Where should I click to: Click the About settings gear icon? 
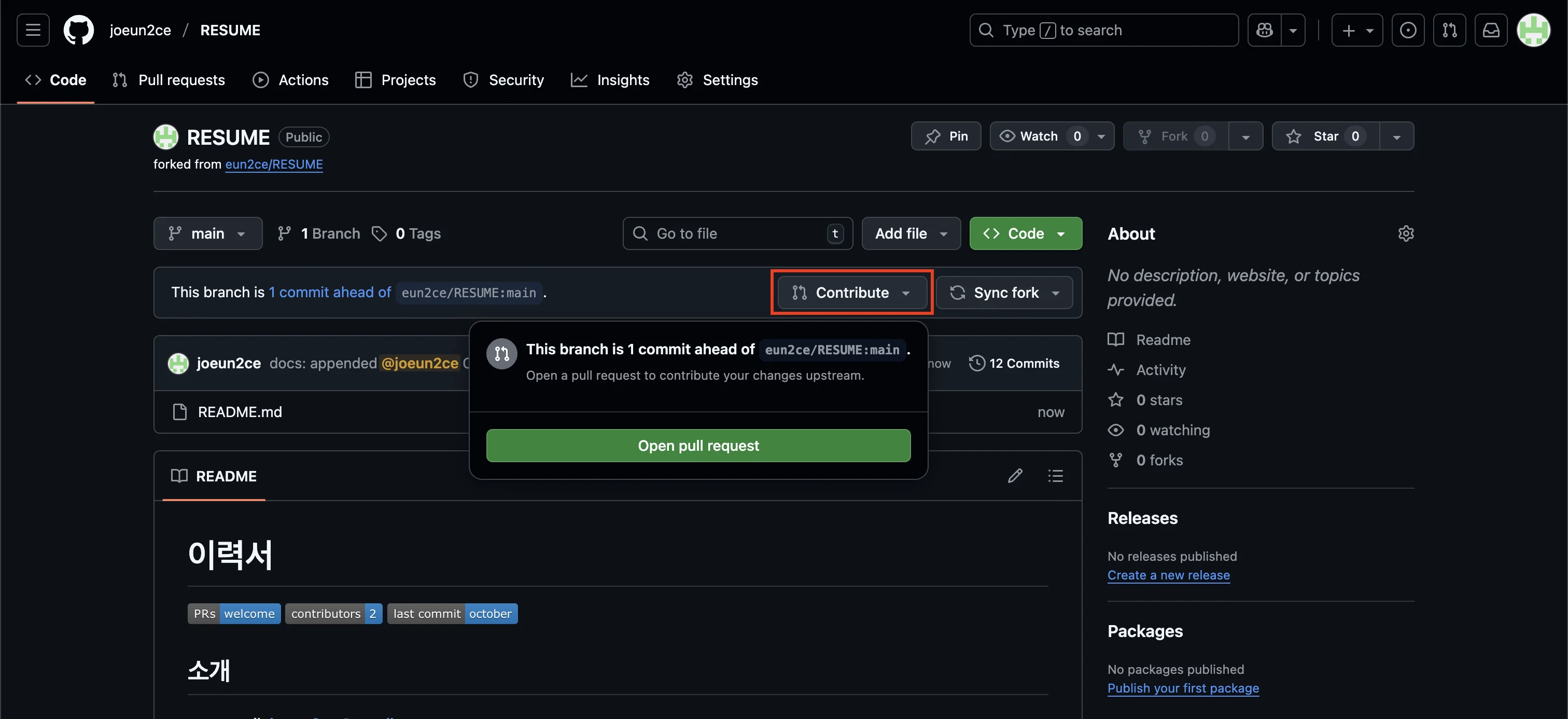coord(1406,234)
